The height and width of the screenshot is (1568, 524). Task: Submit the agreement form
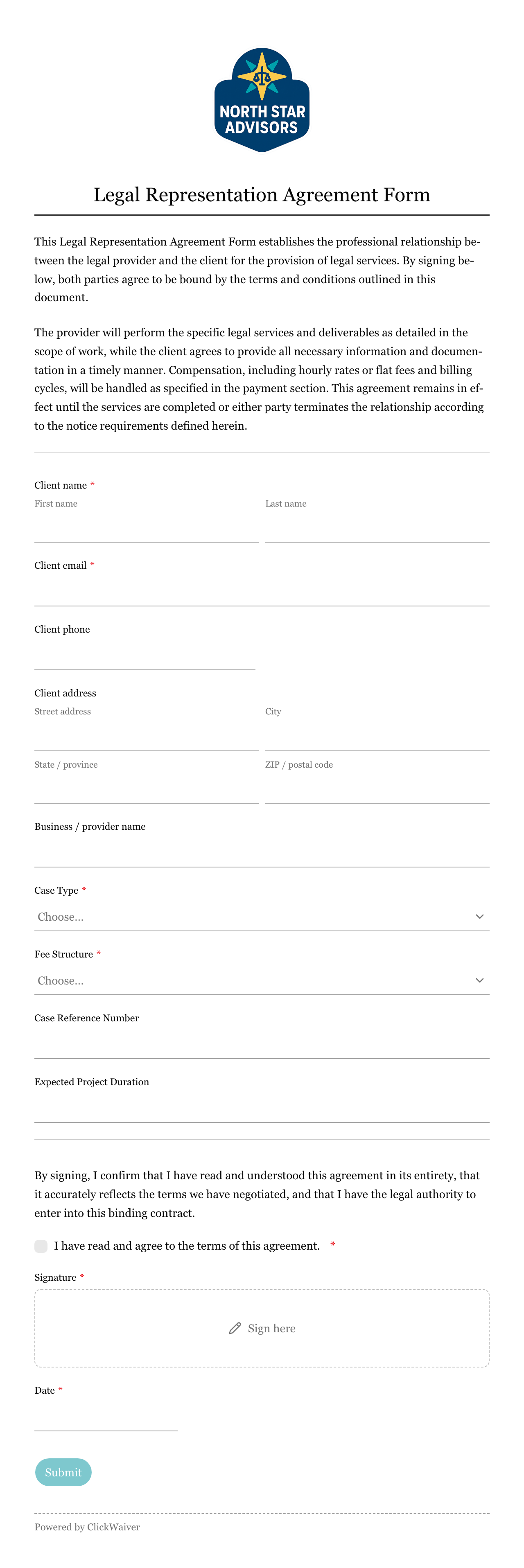click(63, 1472)
